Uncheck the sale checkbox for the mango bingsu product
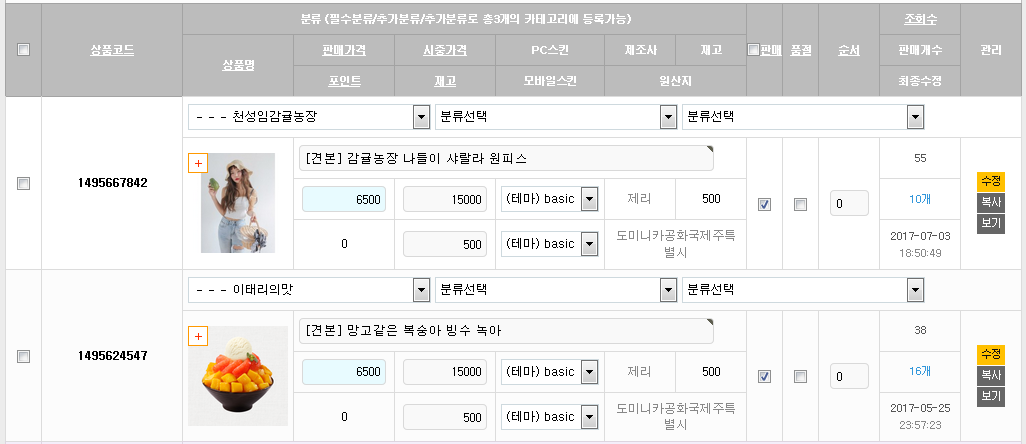 764,376
